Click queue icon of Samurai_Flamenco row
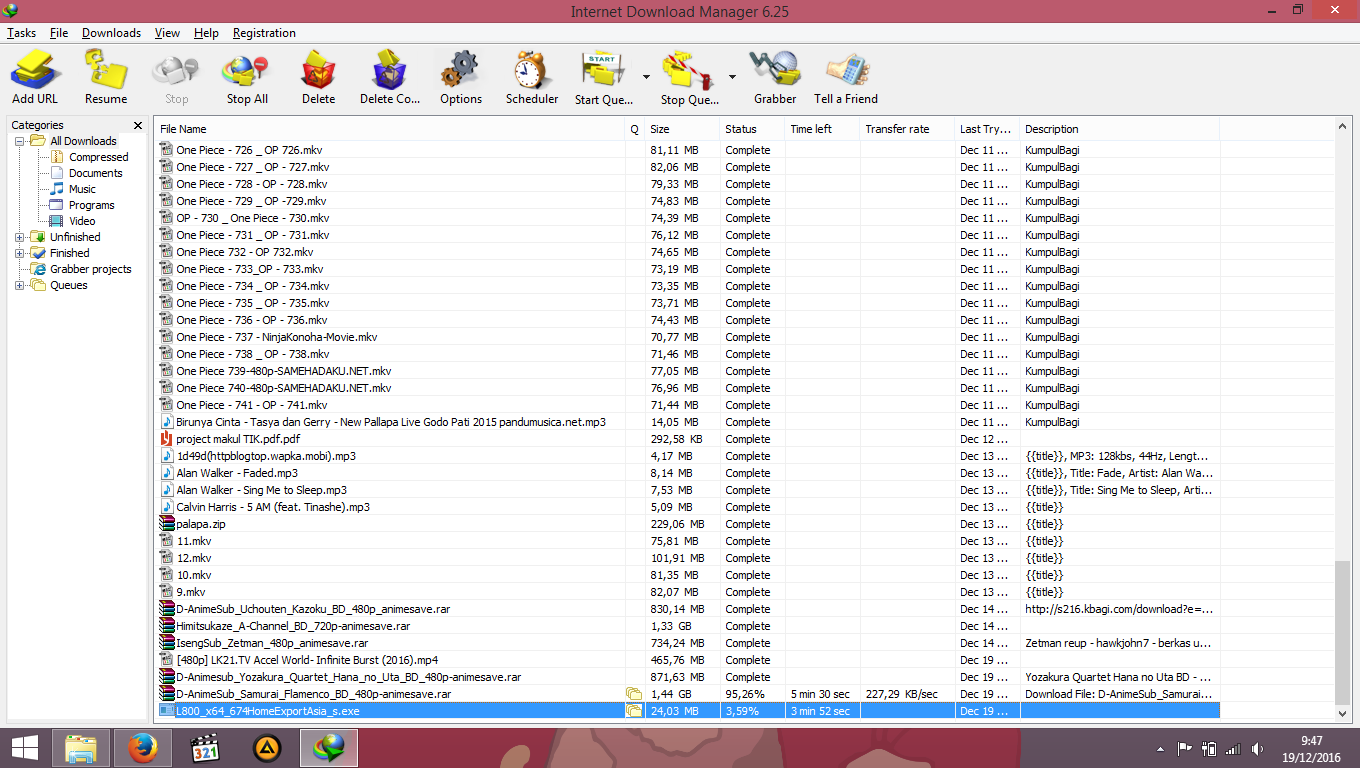The image size is (1360, 768). [633, 694]
